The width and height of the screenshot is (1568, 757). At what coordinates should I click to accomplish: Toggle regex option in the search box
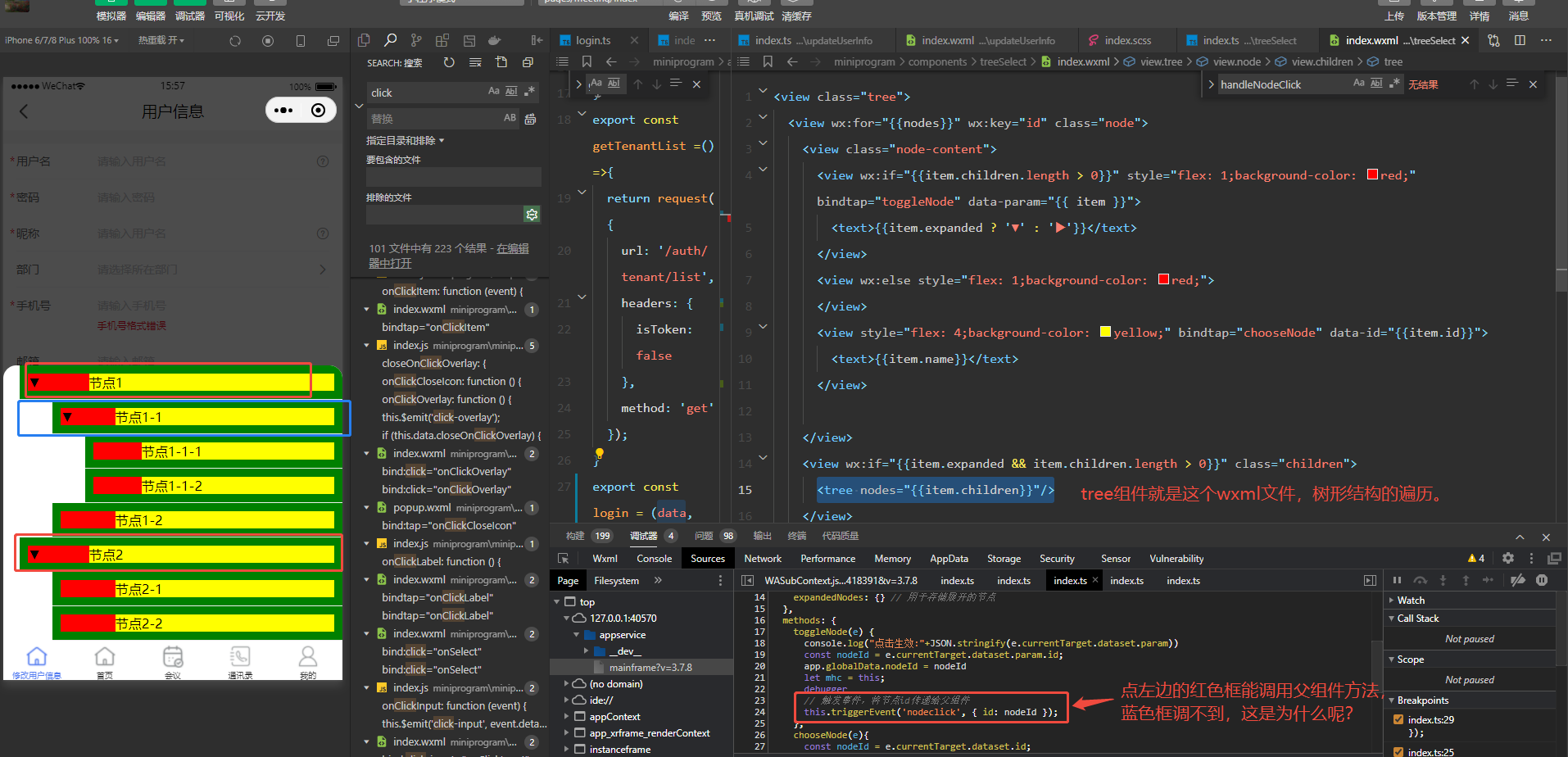coord(529,92)
